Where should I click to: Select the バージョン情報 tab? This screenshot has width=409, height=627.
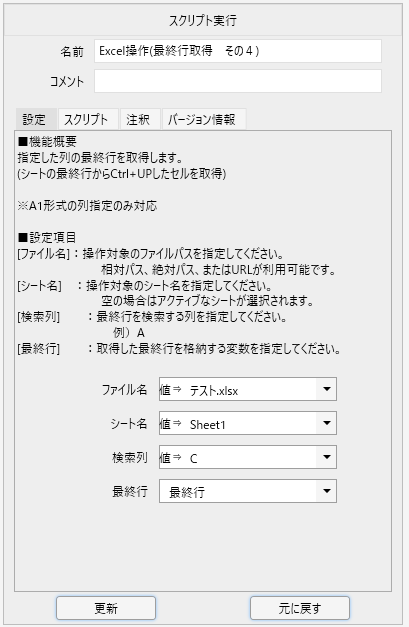[204, 119]
